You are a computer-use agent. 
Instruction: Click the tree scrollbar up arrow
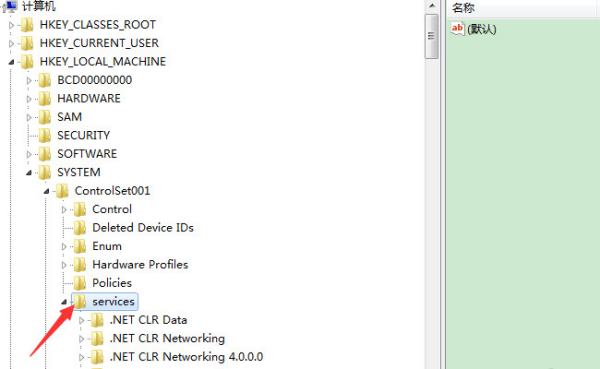pos(432,6)
